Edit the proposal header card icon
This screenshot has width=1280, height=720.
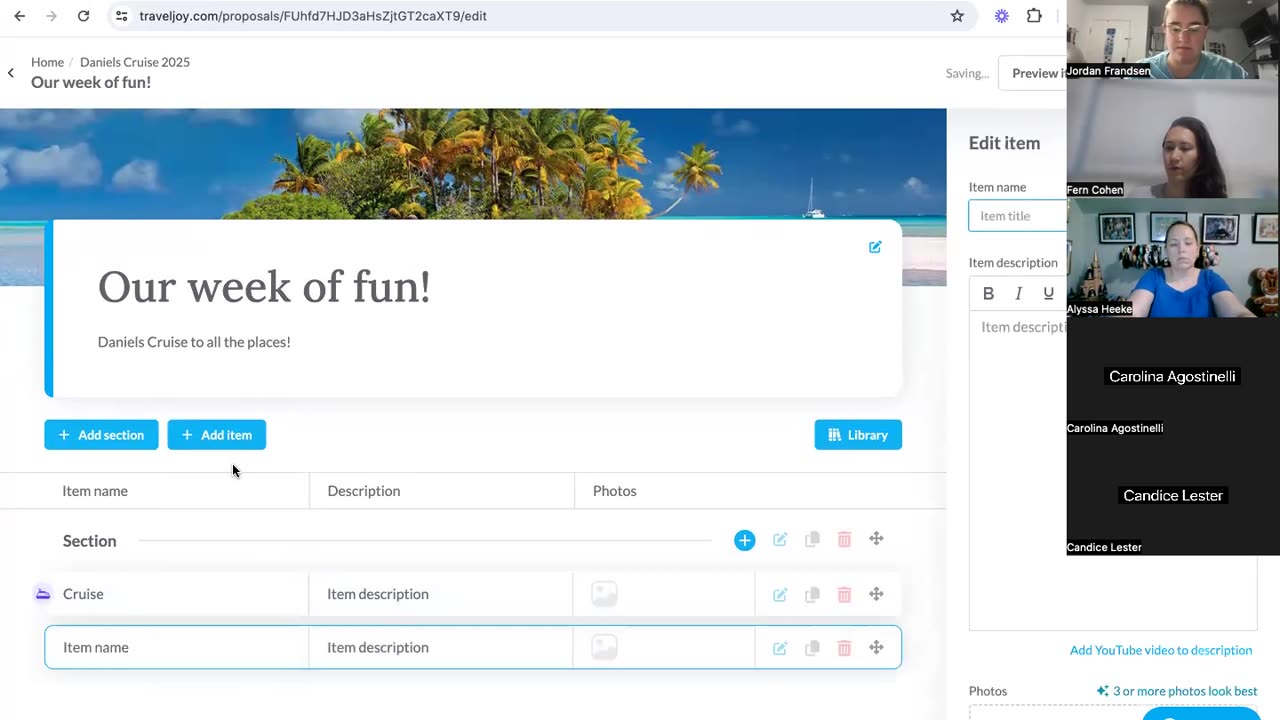pyautogui.click(x=875, y=247)
